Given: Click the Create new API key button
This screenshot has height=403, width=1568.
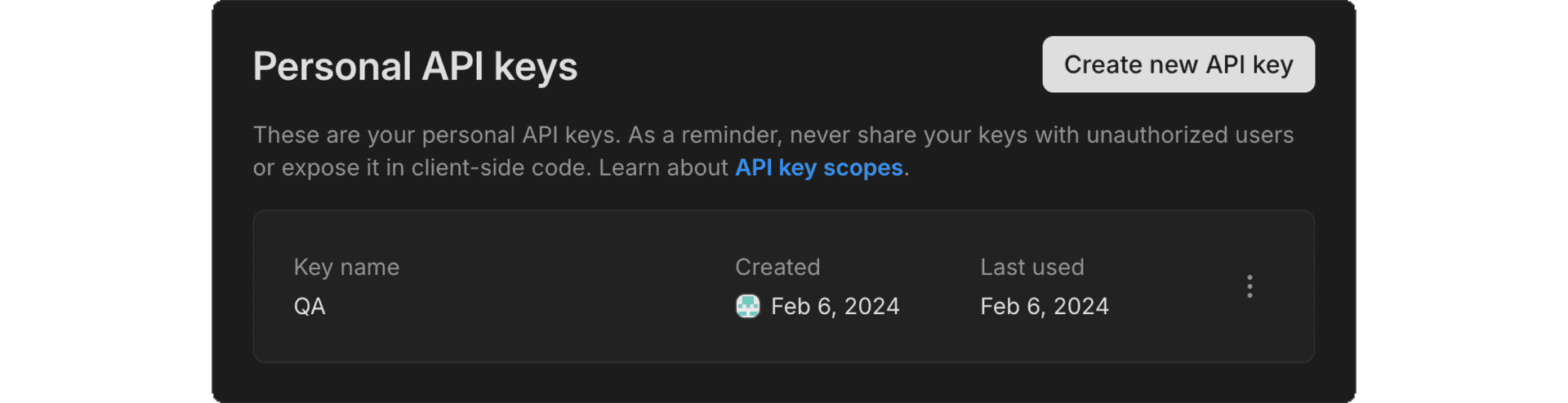Looking at the screenshot, I should tap(1178, 64).
